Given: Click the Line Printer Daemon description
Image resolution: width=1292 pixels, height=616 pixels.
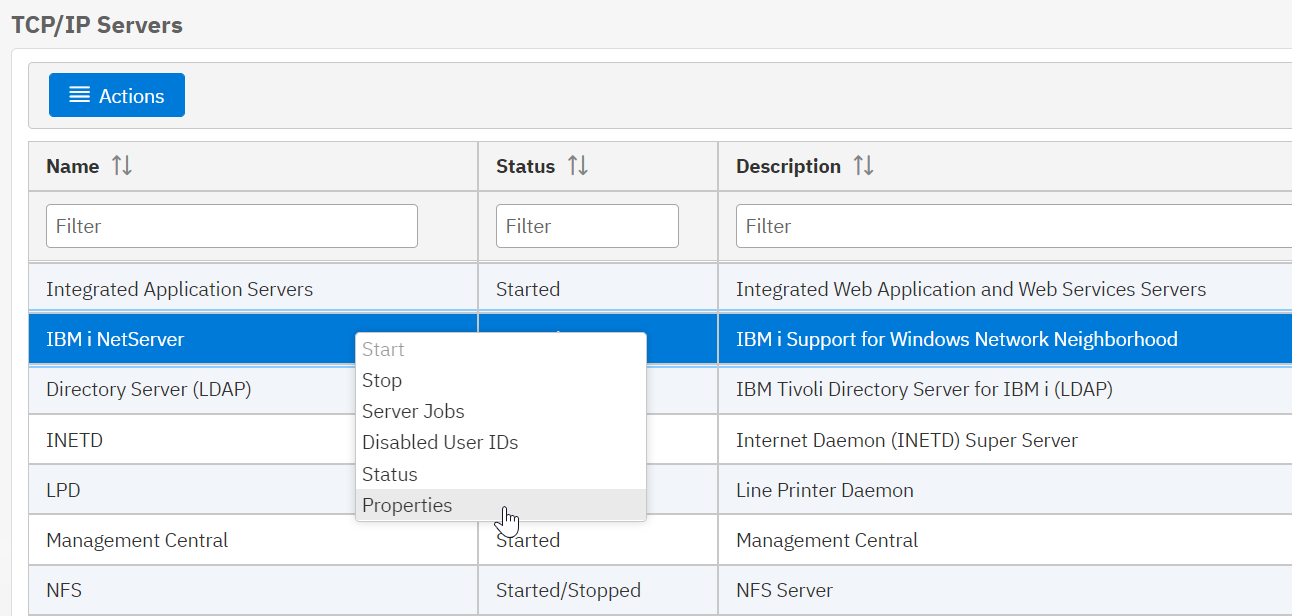Looking at the screenshot, I should (825, 490).
